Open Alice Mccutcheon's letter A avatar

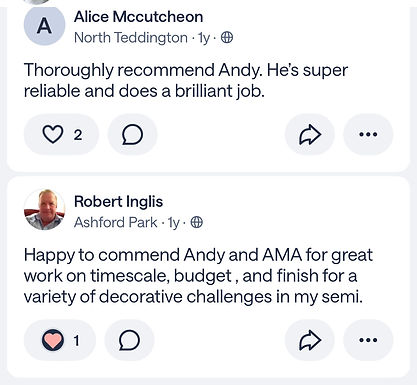(44, 25)
